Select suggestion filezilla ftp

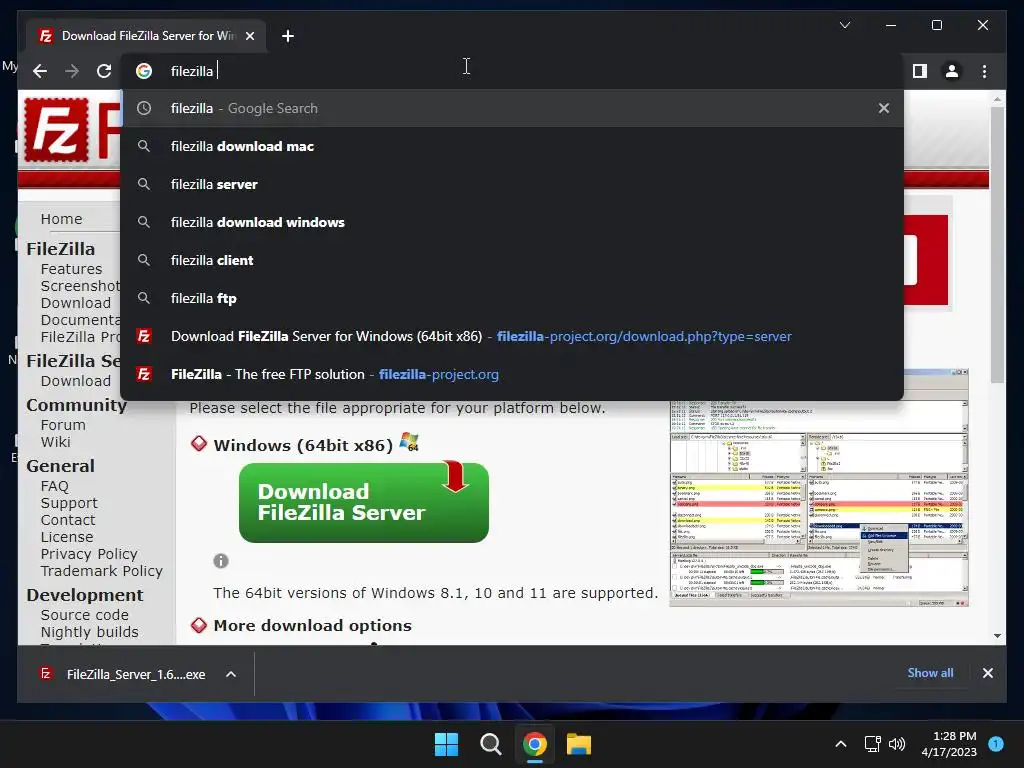[x=511, y=298]
